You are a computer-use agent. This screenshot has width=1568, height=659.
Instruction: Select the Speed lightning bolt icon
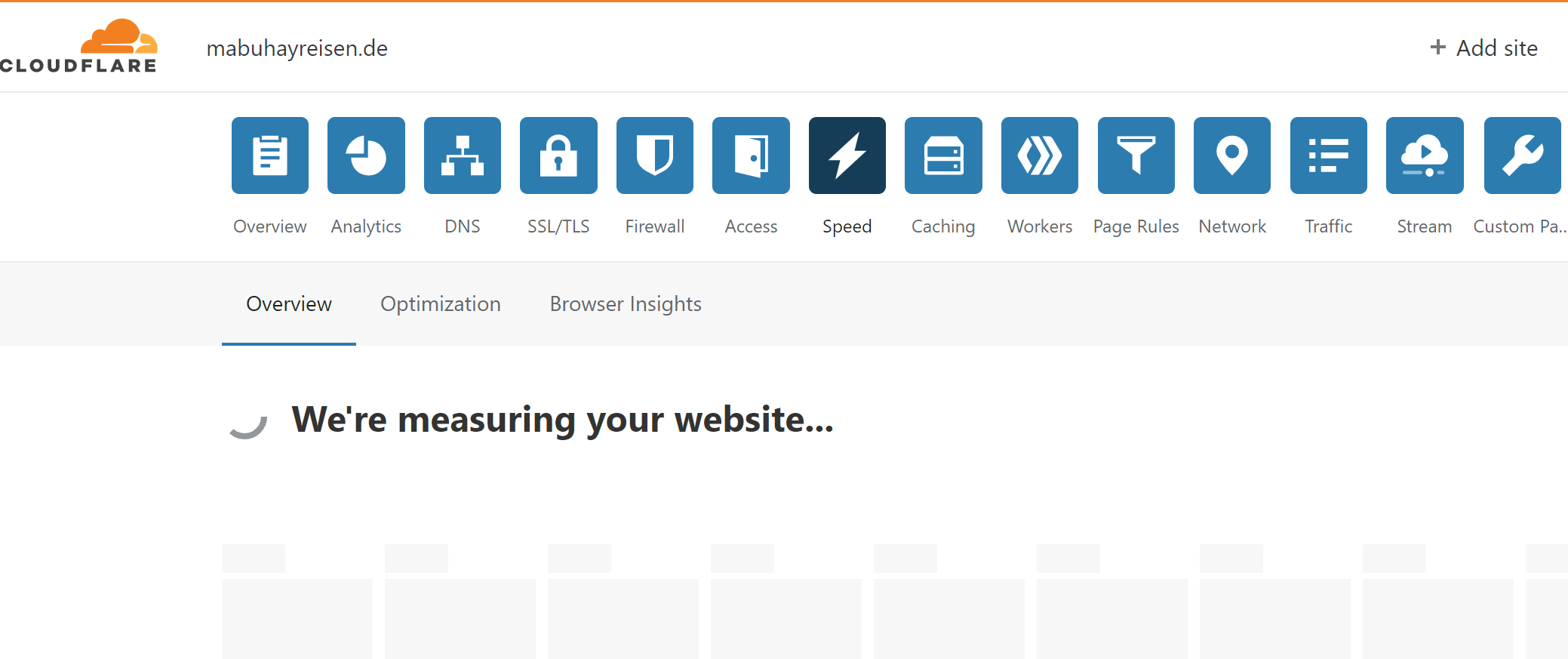pos(847,156)
